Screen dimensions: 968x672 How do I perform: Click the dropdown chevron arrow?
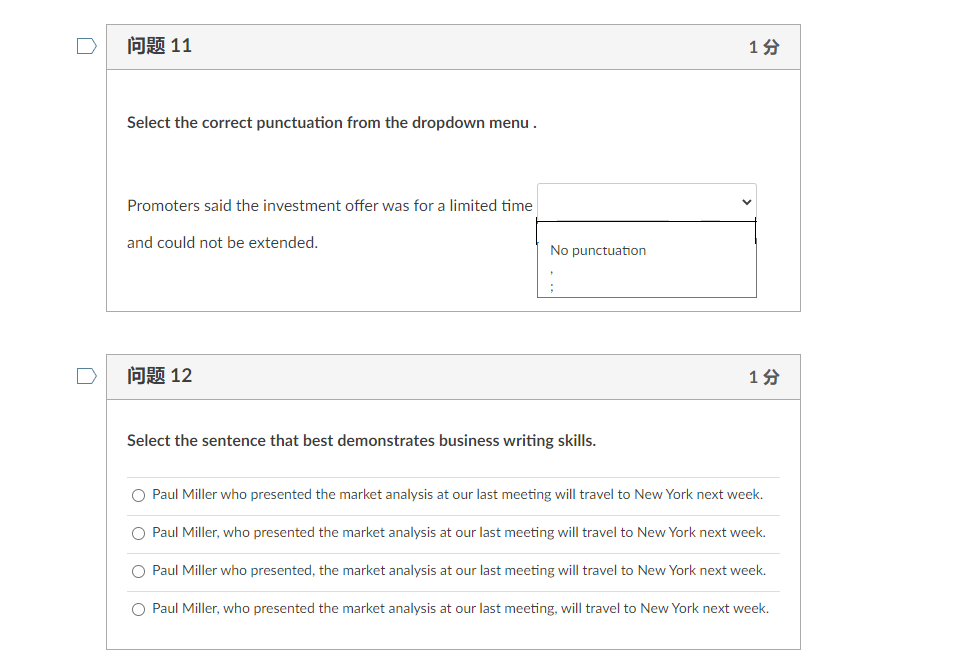(x=745, y=201)
